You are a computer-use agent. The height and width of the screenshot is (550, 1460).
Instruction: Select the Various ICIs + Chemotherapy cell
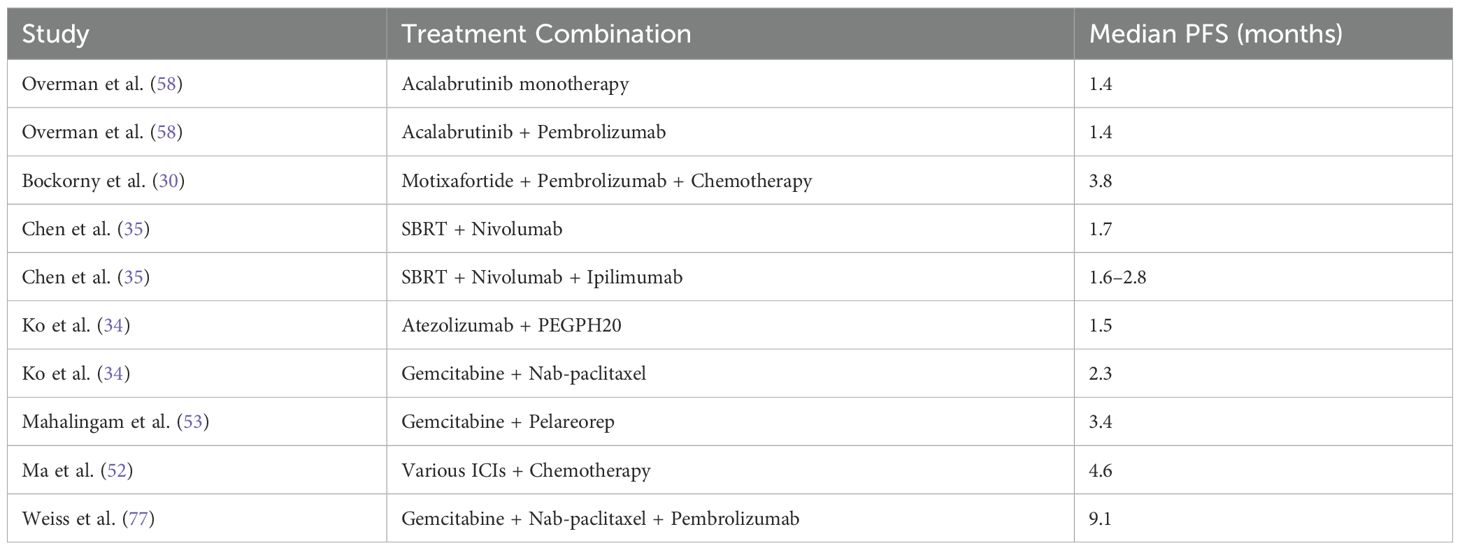tap(526, 471)
